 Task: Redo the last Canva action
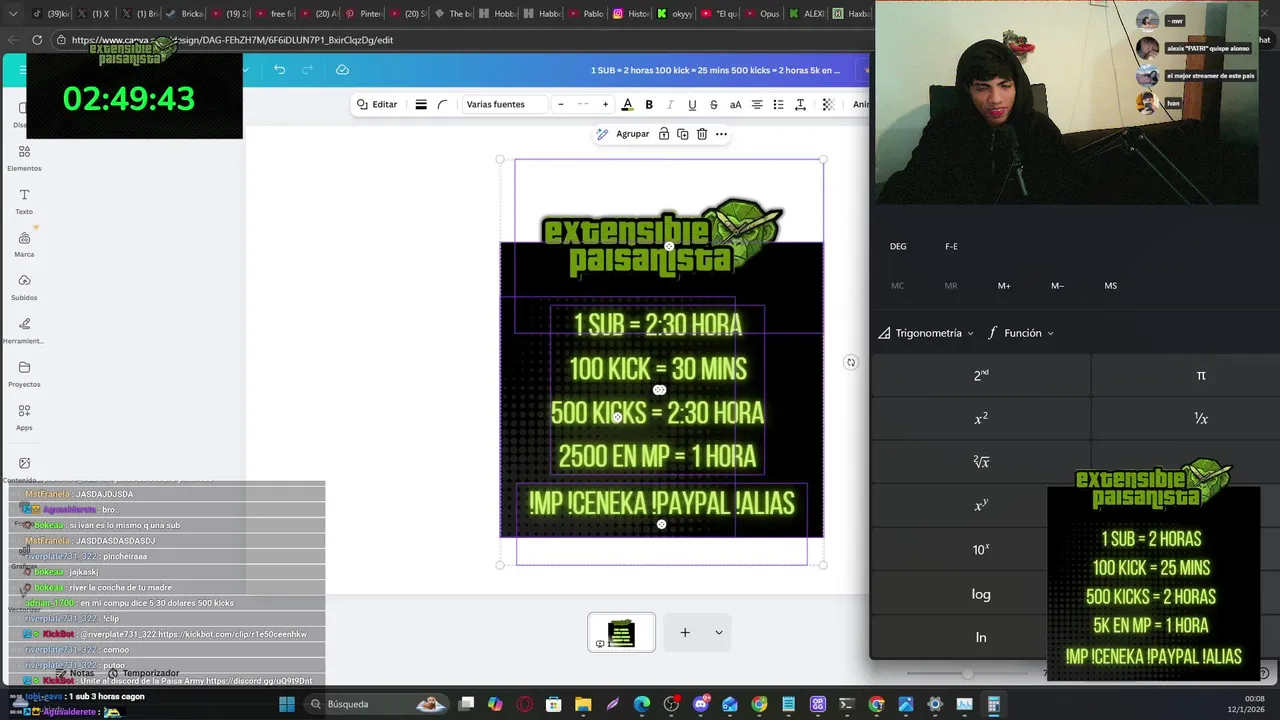[308, 70]
